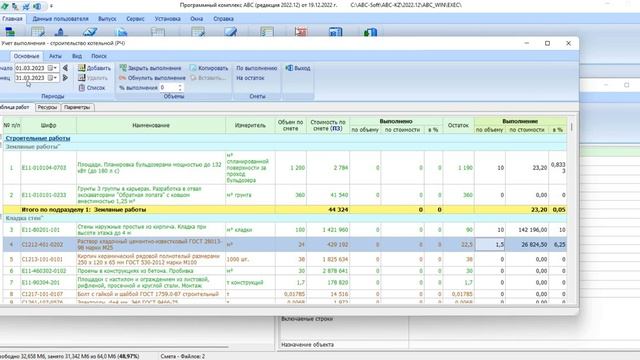Click the Обнулить выполнение icon
640x360 pixels.
coord(123,78)
